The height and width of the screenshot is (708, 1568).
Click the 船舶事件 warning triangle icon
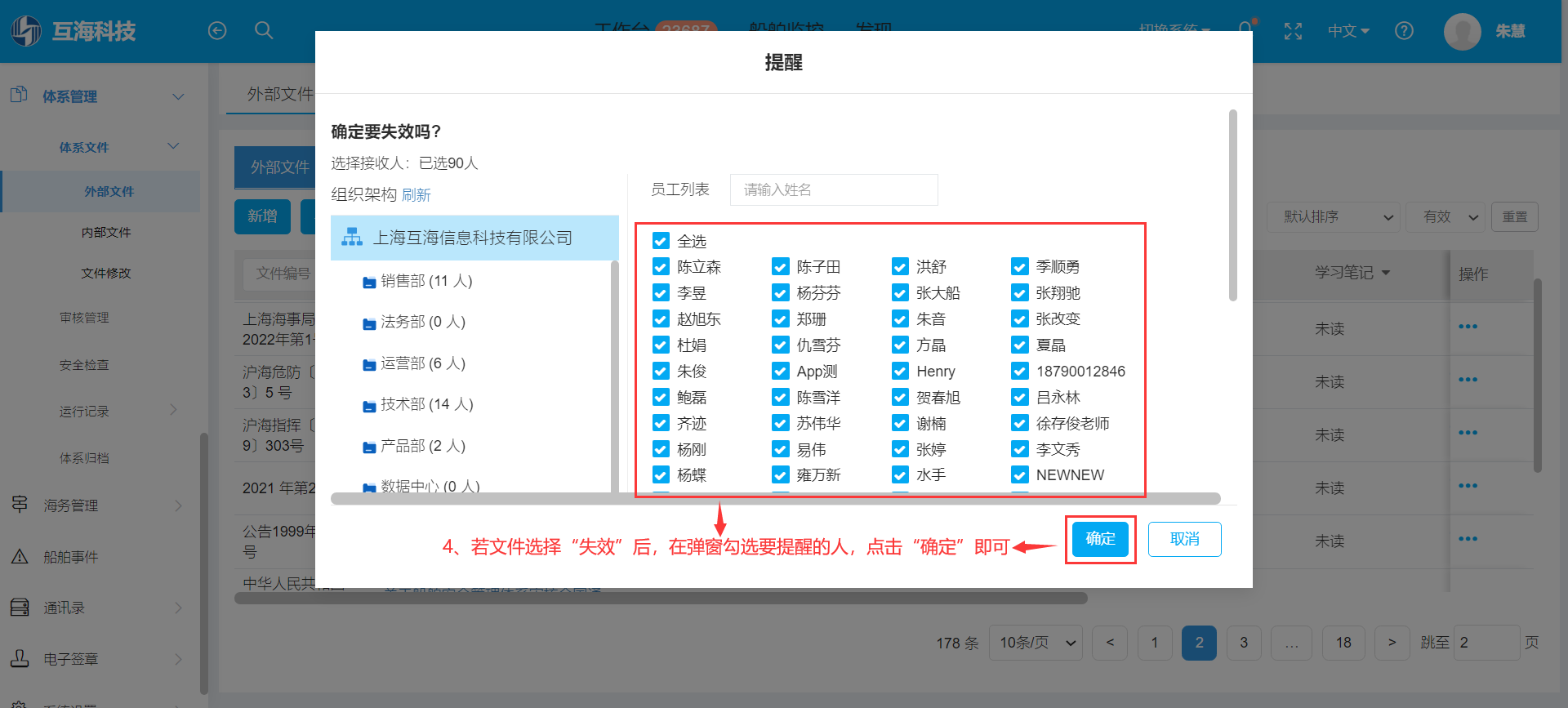[x=20, y=556]
